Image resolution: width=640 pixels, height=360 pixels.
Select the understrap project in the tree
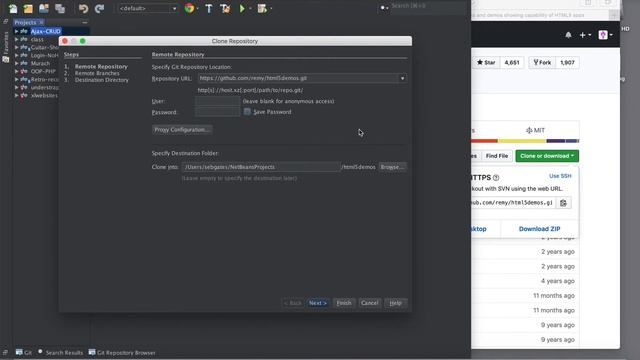click(45, 87)
